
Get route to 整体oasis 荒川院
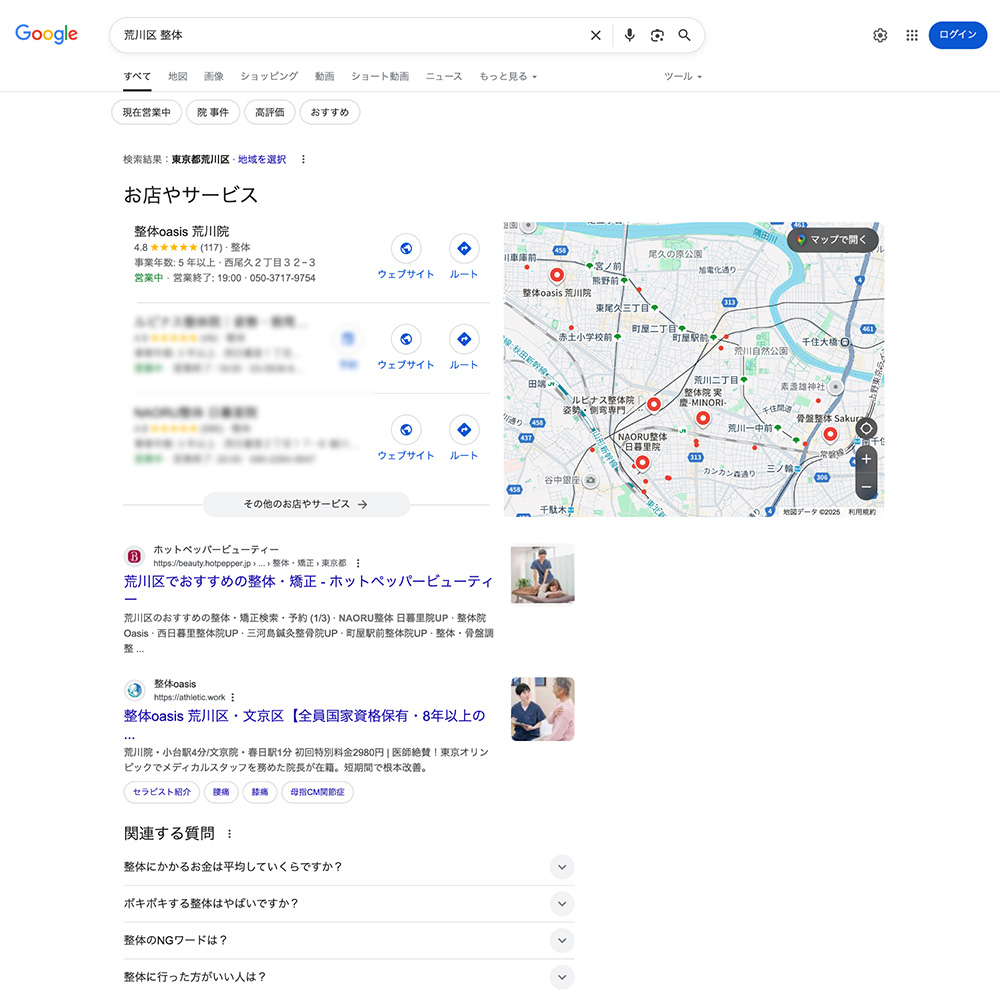coord(464,249)
